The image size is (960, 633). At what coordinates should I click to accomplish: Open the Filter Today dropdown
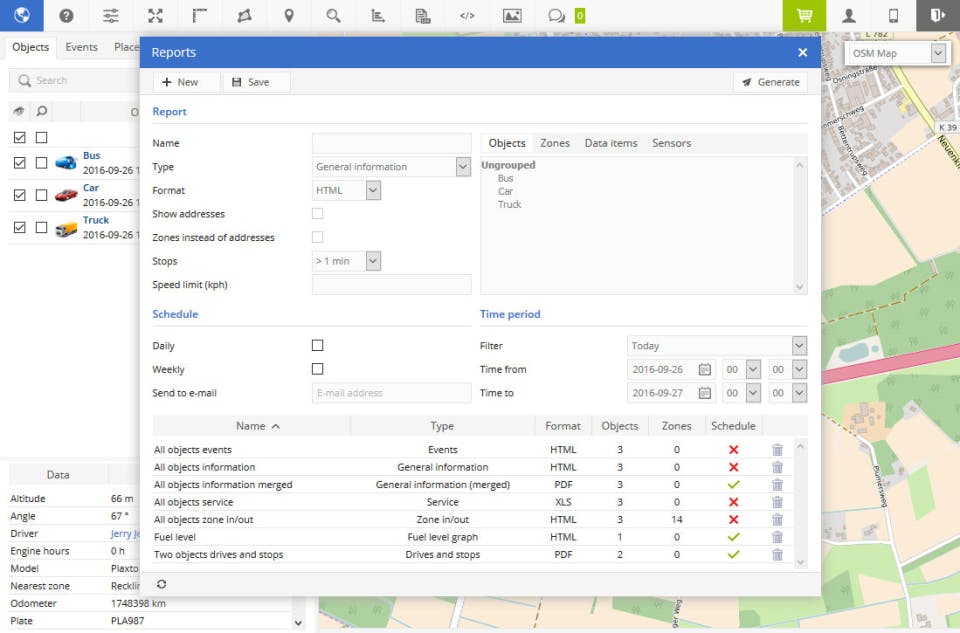716,346
